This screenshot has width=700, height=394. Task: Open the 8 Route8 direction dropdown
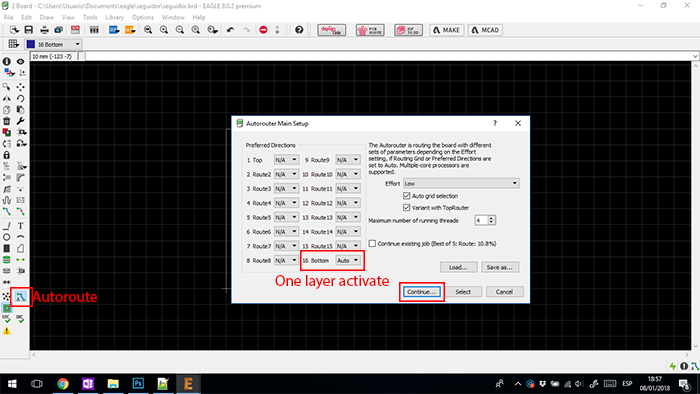(286, 260)
